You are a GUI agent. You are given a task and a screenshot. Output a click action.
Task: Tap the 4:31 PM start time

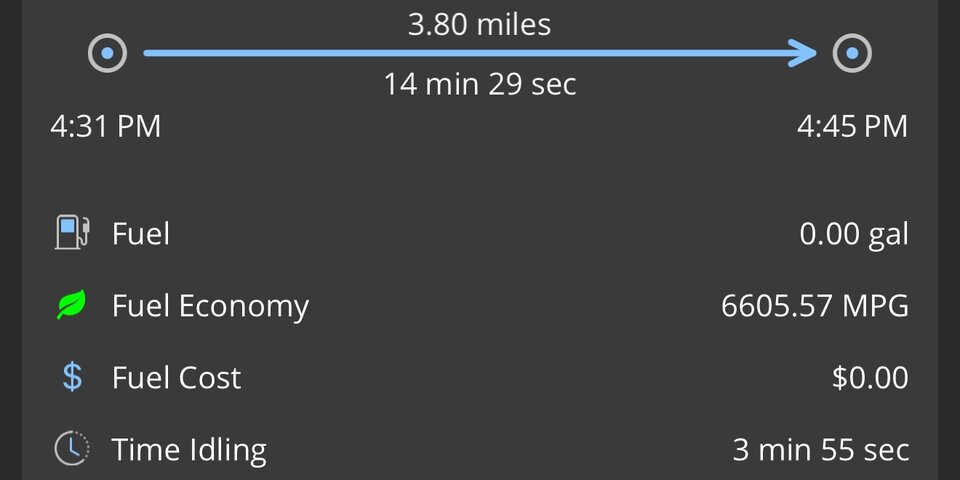[x=106, y=127]
